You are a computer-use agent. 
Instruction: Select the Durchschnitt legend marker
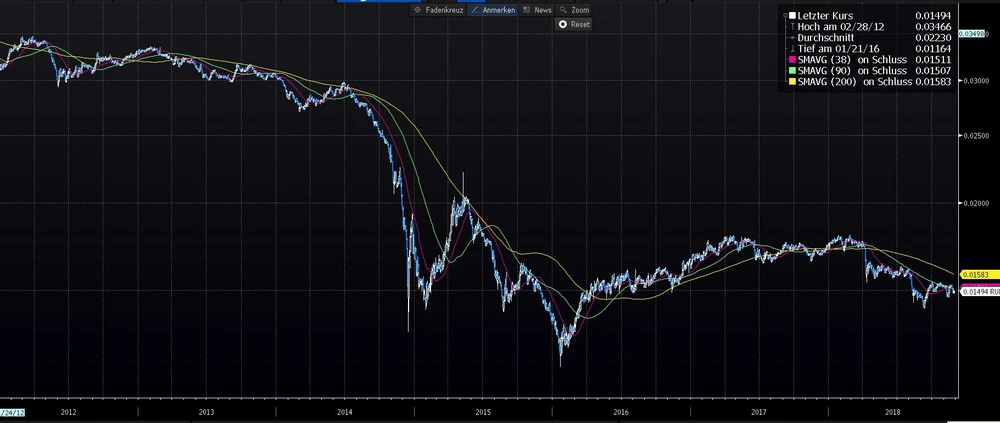pyautogui.click(x=790, y=37)
